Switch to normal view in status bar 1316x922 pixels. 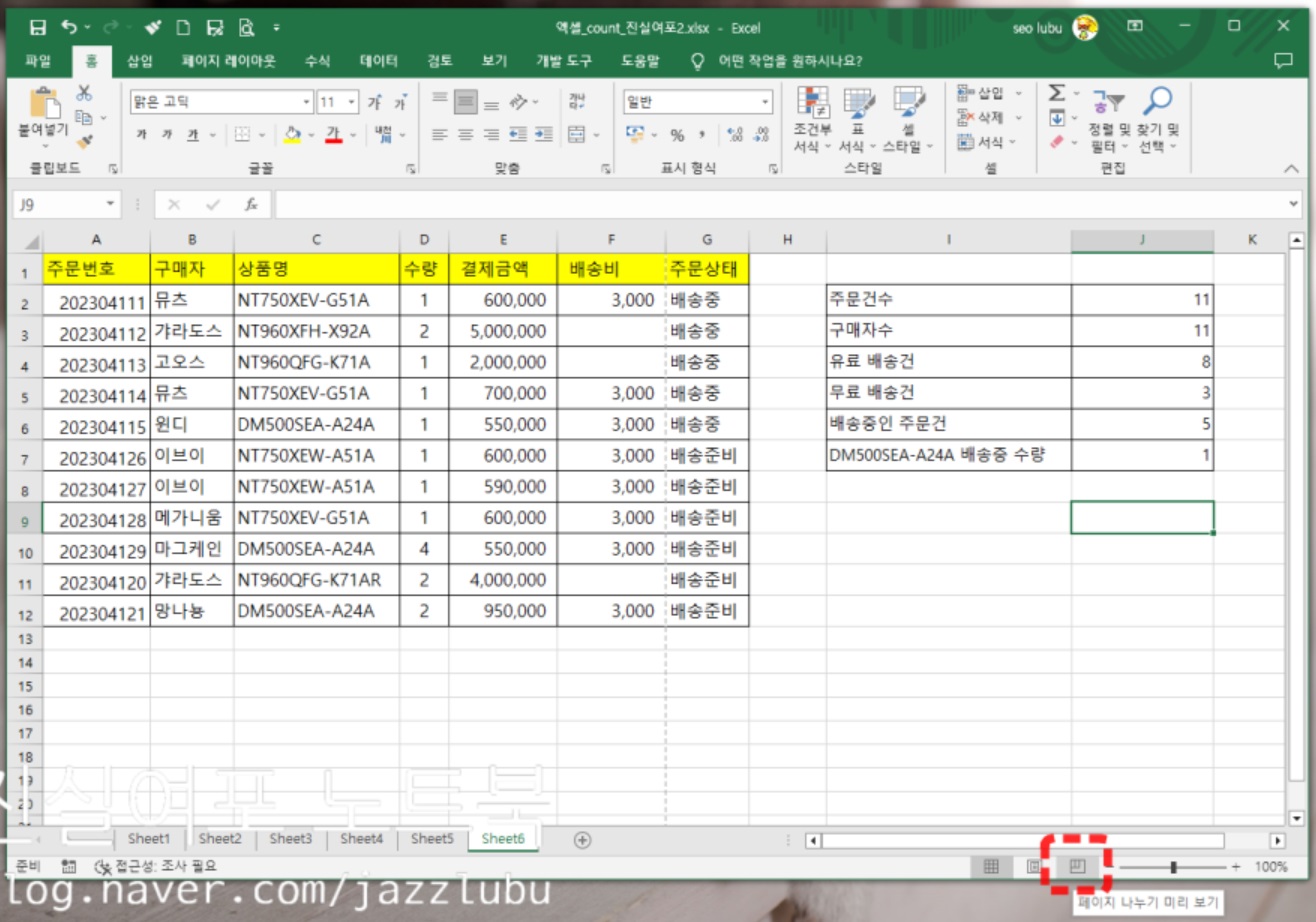point(992,867)
